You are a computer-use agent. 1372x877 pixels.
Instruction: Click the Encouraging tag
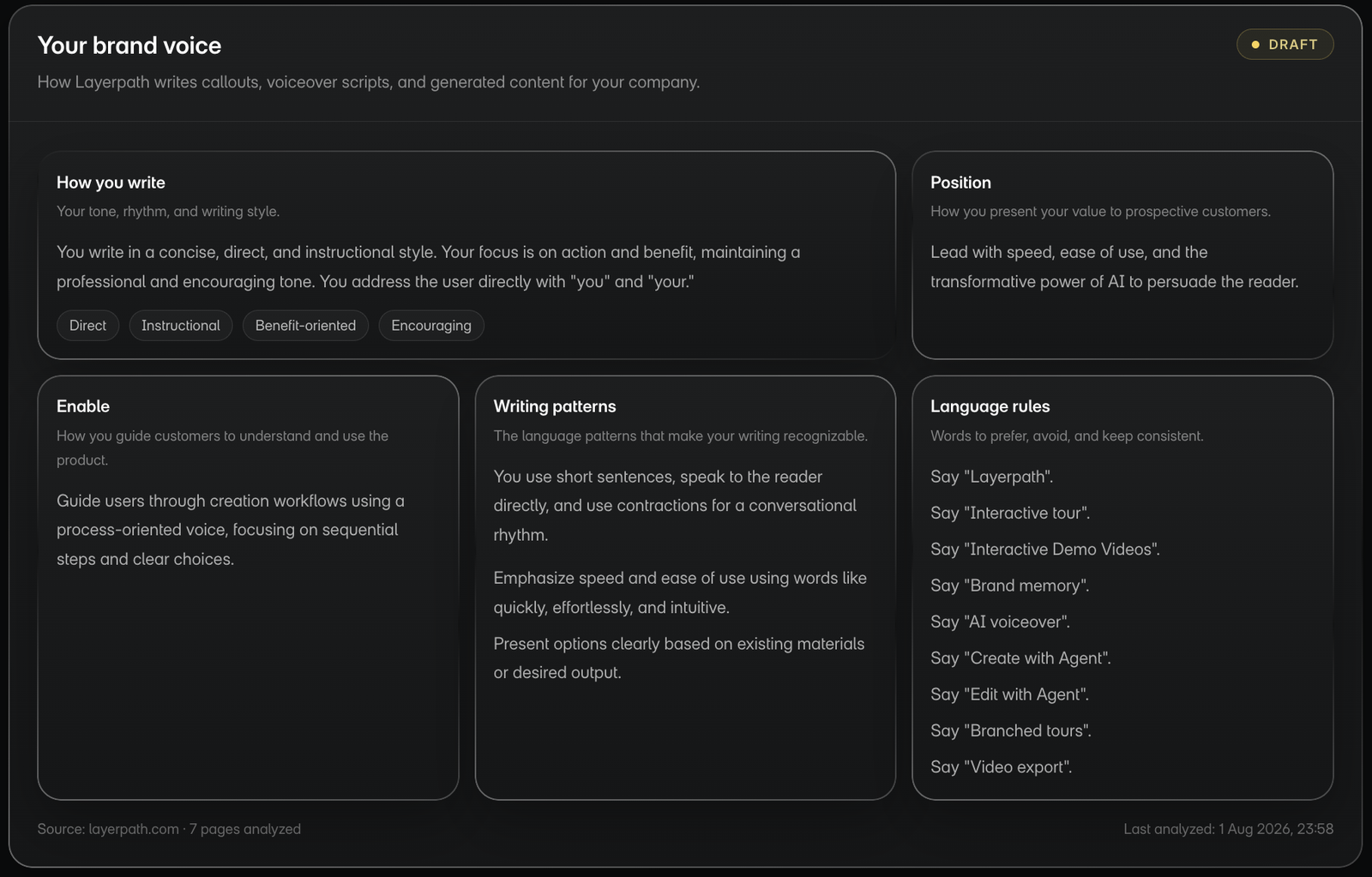[x=431, y=326]
